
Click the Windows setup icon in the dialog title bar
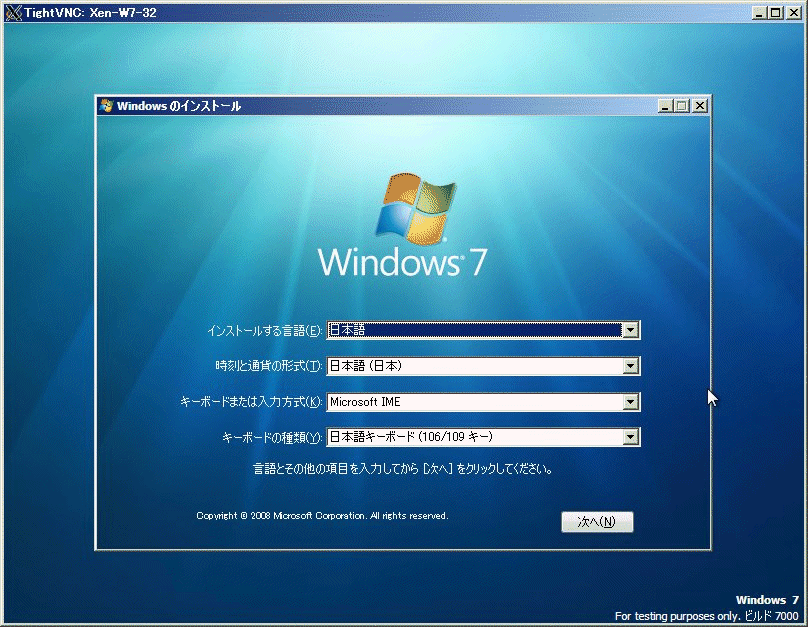107,106
